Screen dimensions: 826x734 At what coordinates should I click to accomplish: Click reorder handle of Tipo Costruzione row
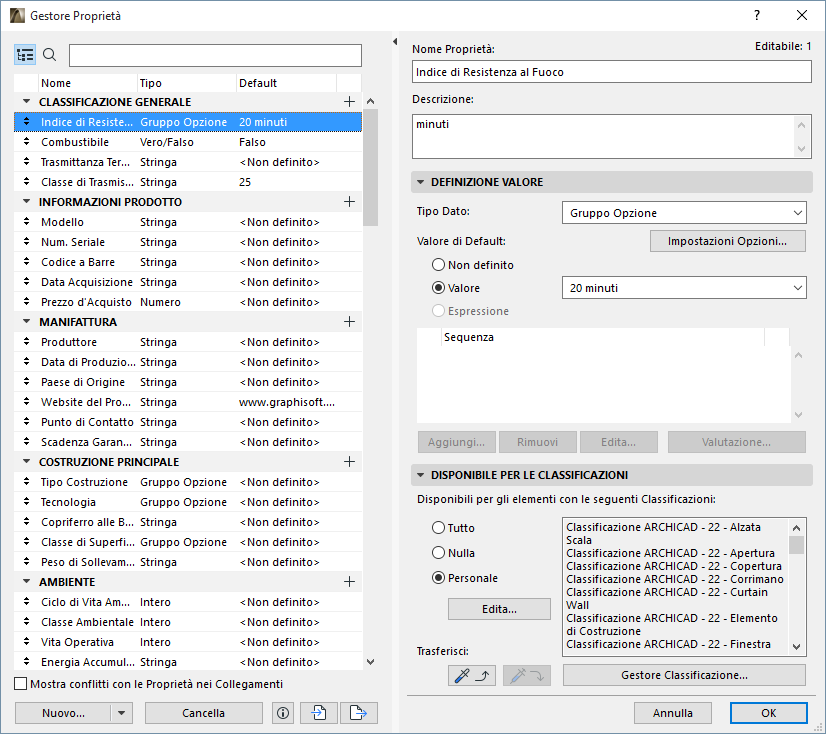[26, 482]
